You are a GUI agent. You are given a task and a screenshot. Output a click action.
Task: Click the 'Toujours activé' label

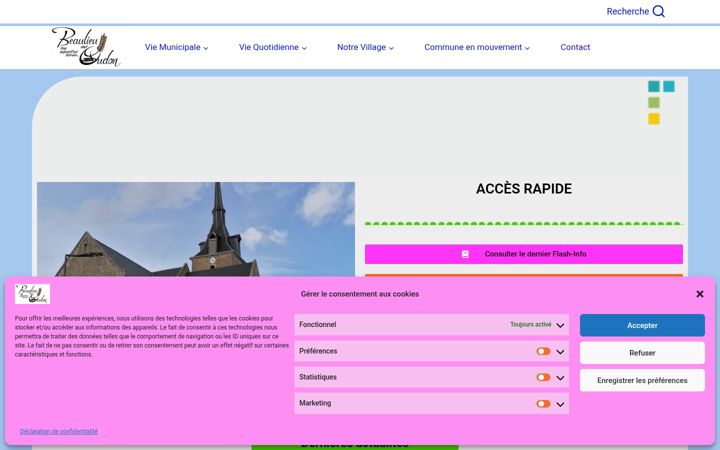pyautogui.click(x=530, y=325)
